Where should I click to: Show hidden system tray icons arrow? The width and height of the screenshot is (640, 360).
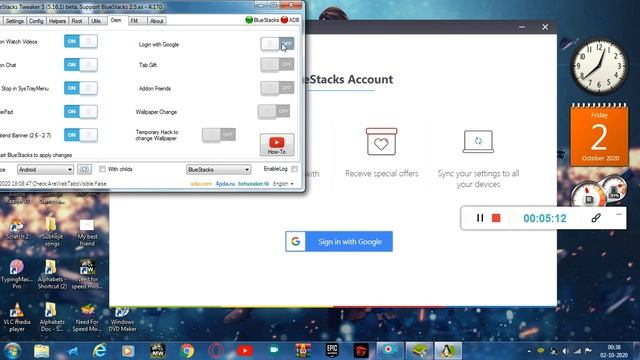(x=529, y=351)
